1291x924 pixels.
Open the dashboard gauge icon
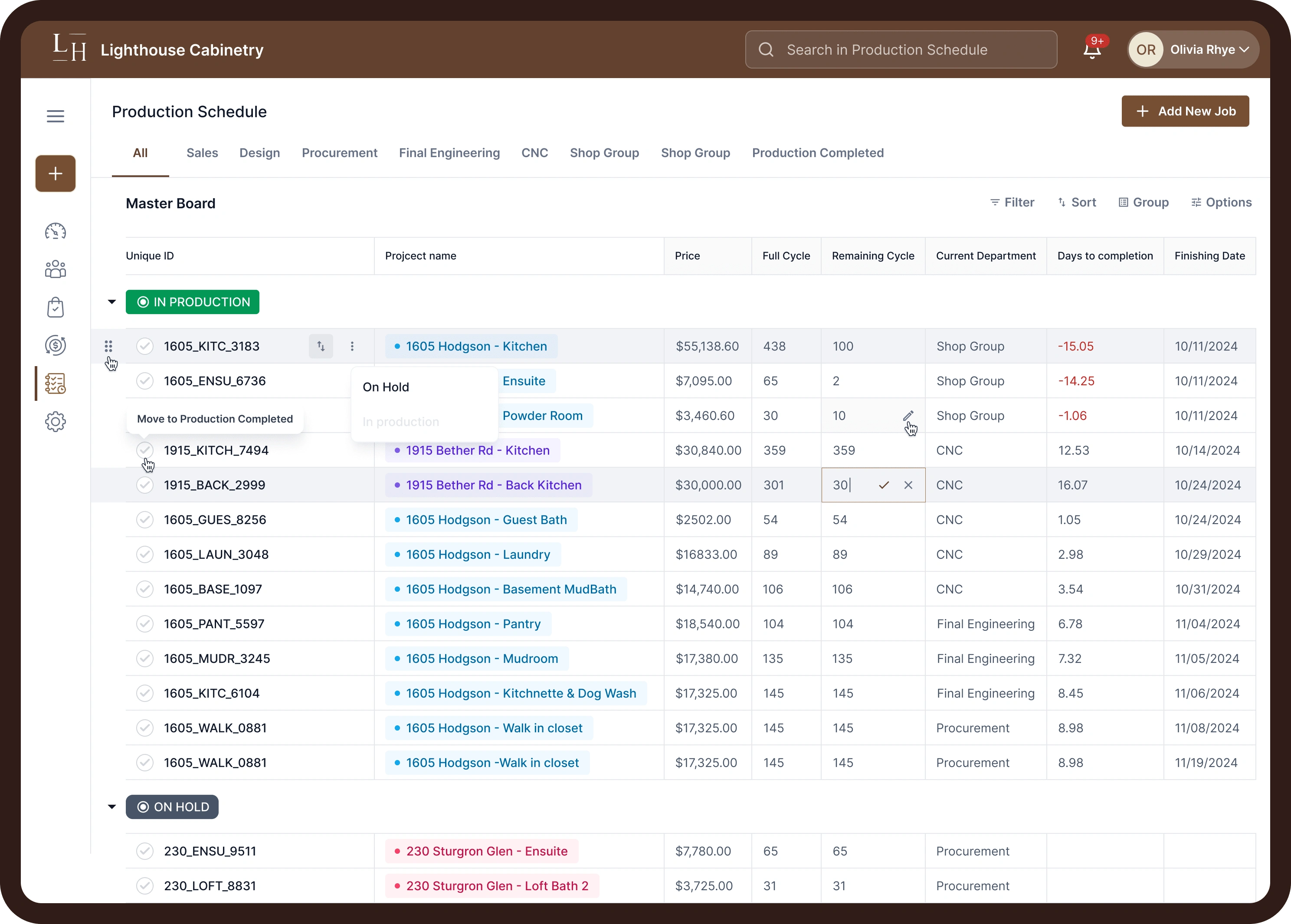[55, 232]
